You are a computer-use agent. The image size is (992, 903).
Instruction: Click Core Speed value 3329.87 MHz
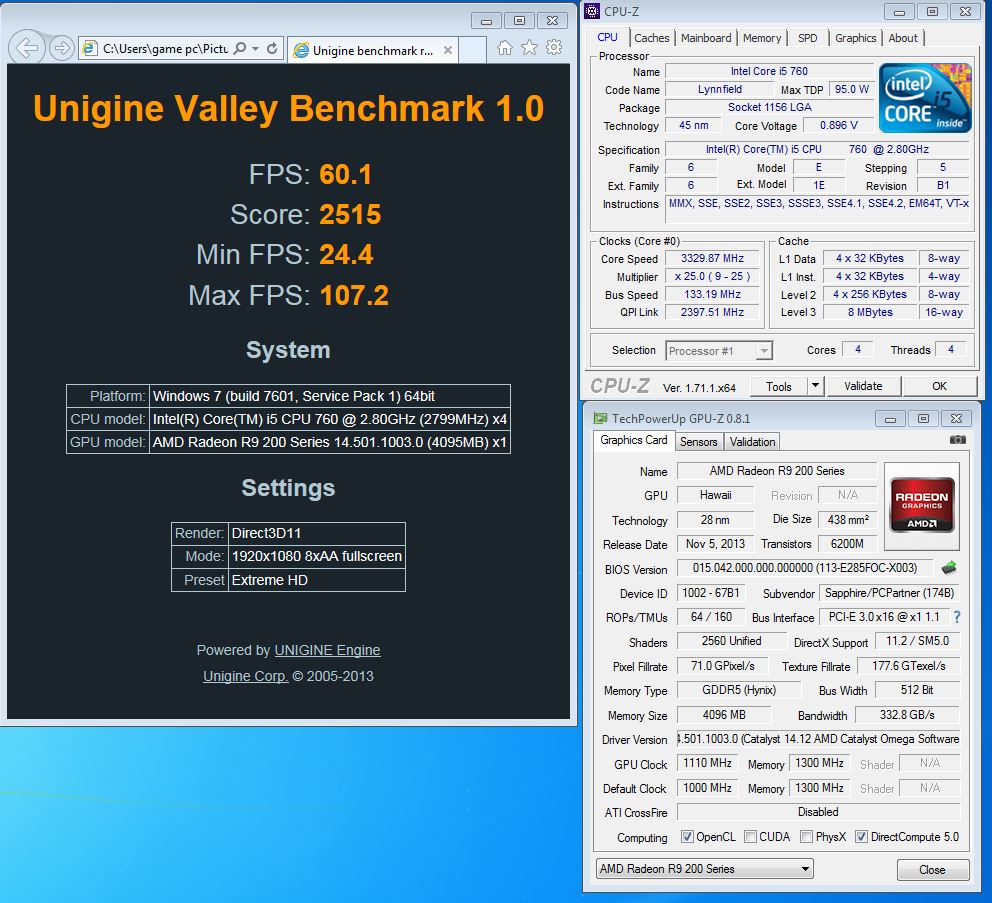point(712,258)
